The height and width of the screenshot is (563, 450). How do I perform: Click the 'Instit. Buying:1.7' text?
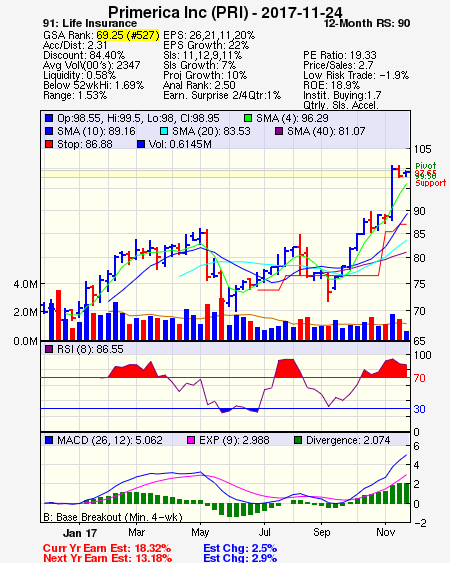click(342, 96)
